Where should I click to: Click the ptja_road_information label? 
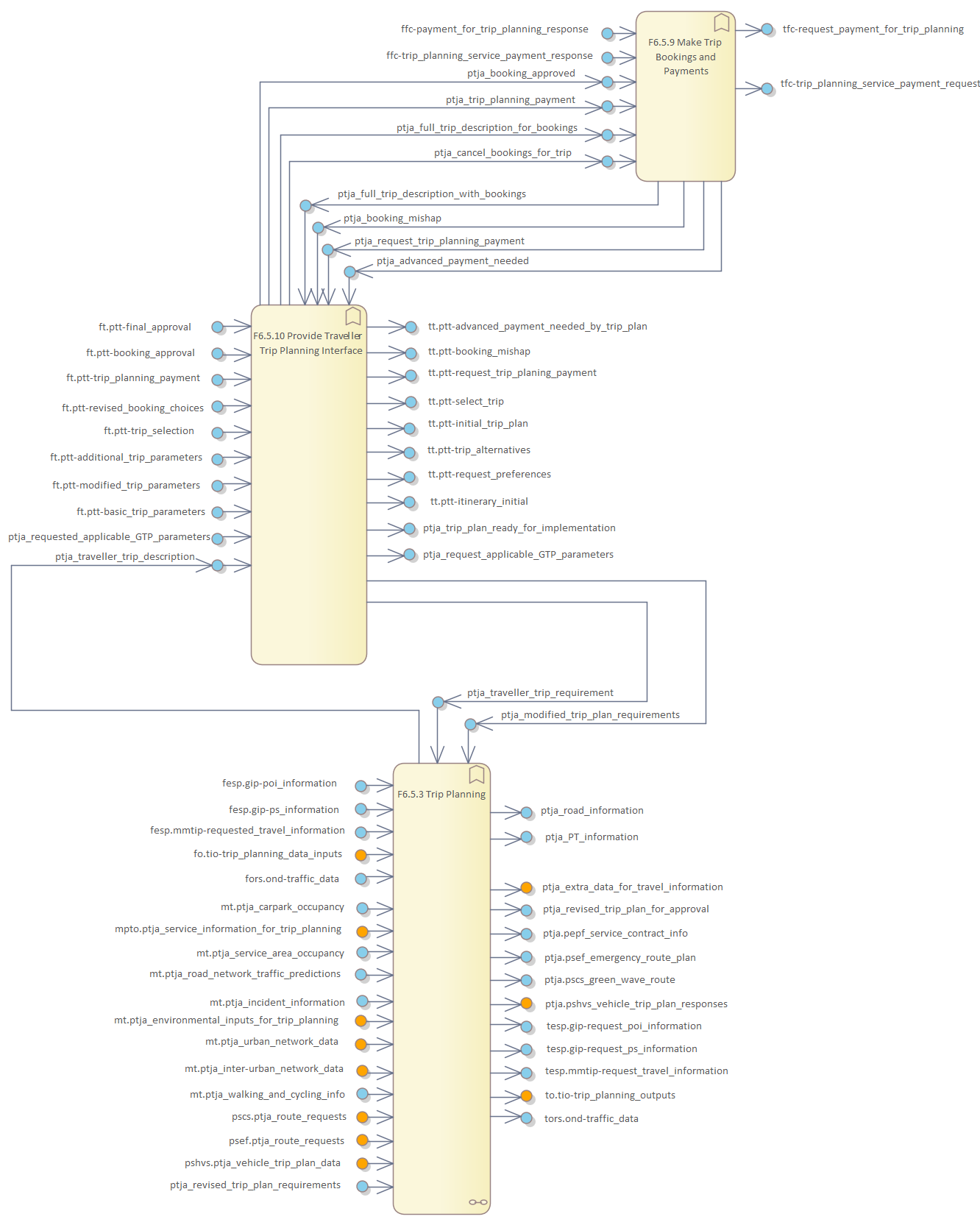tap(592, 811)
